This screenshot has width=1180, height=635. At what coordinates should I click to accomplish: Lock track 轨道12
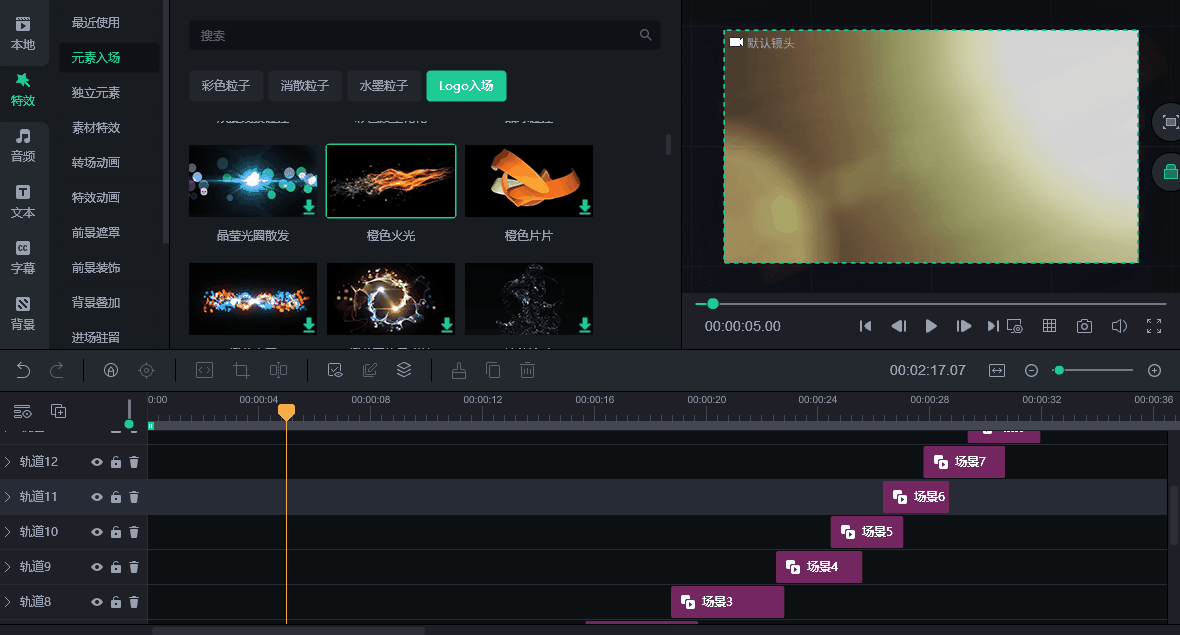(x=116, y=462)
